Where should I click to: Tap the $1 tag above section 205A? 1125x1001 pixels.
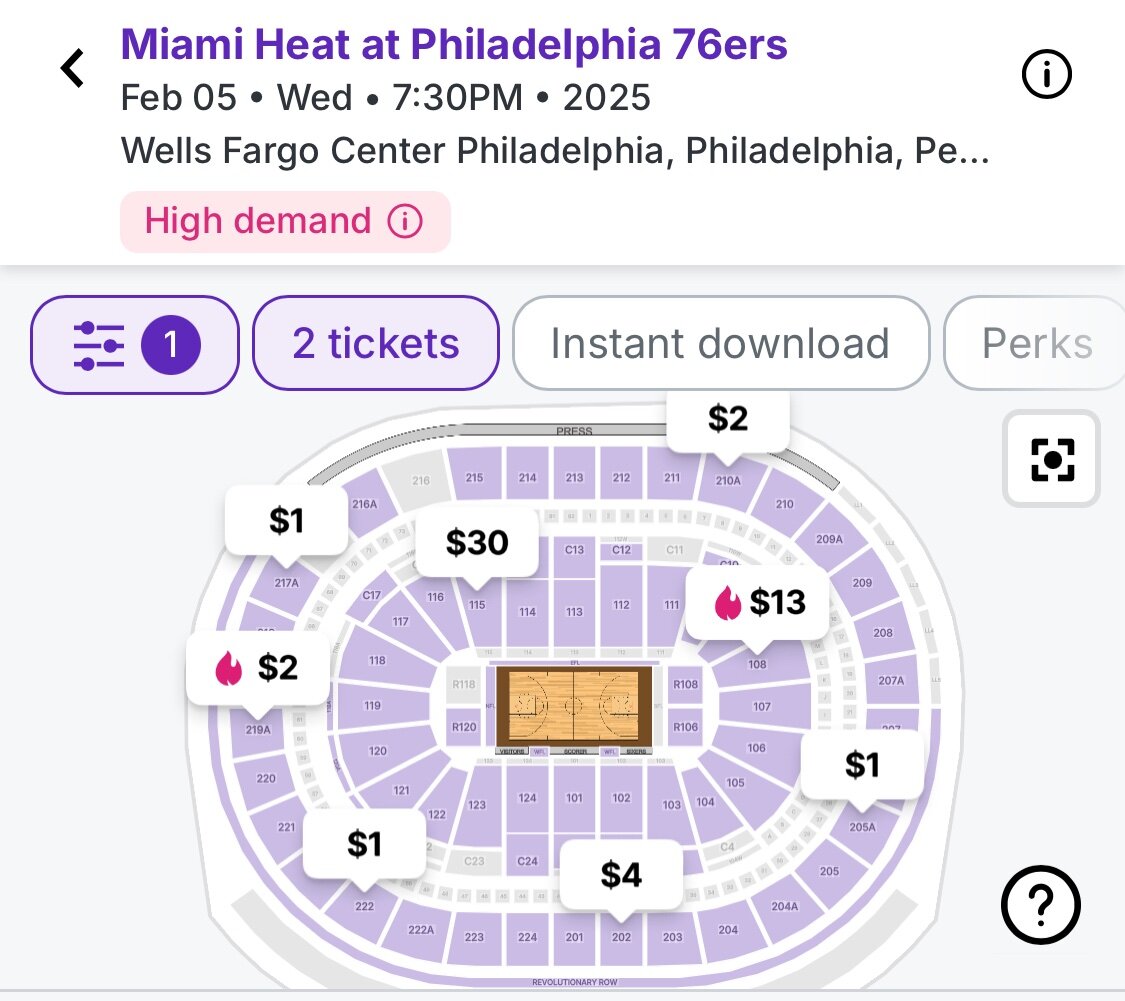pos(862,765)
